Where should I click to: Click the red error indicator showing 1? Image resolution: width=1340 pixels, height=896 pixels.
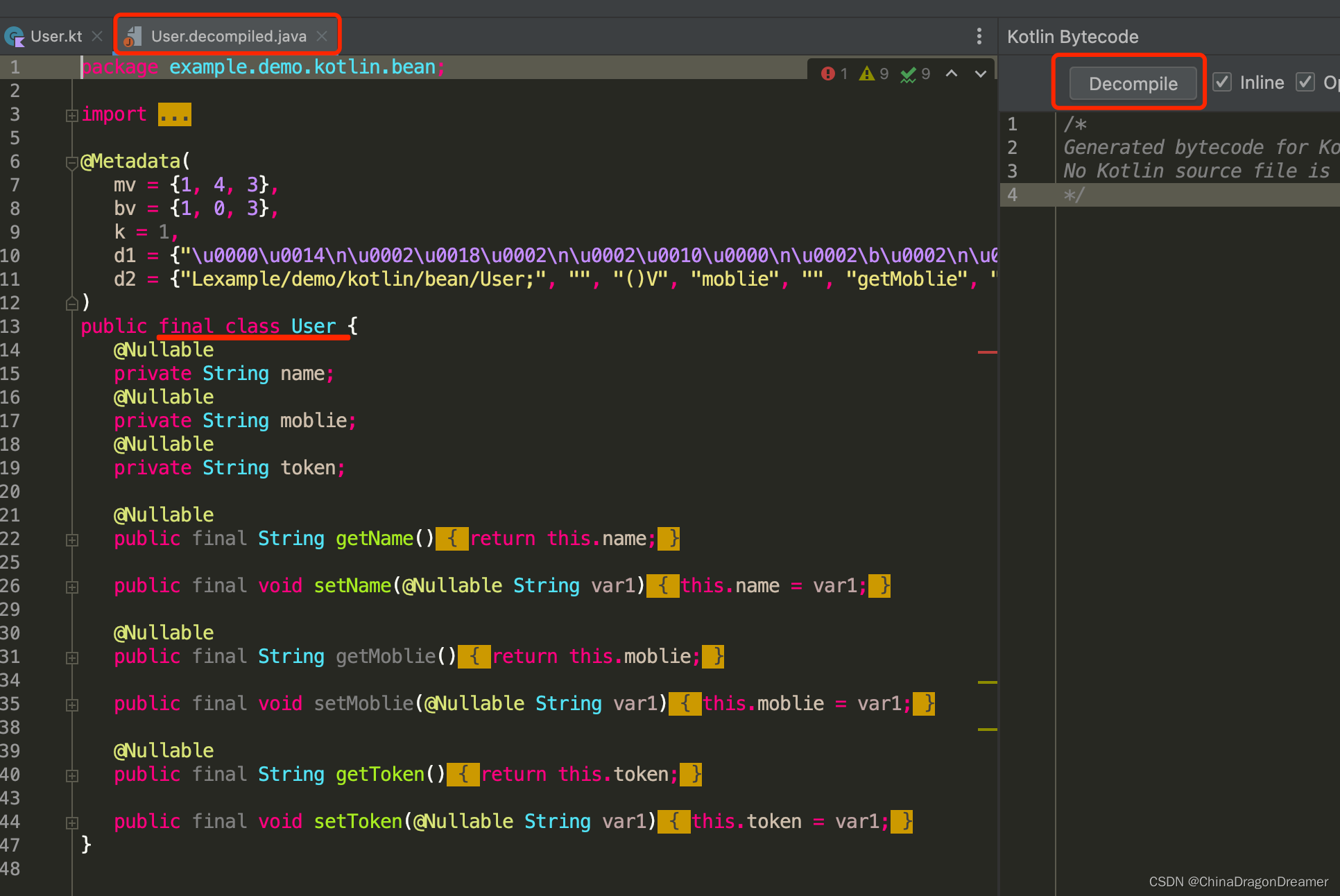tap(834, 74)
